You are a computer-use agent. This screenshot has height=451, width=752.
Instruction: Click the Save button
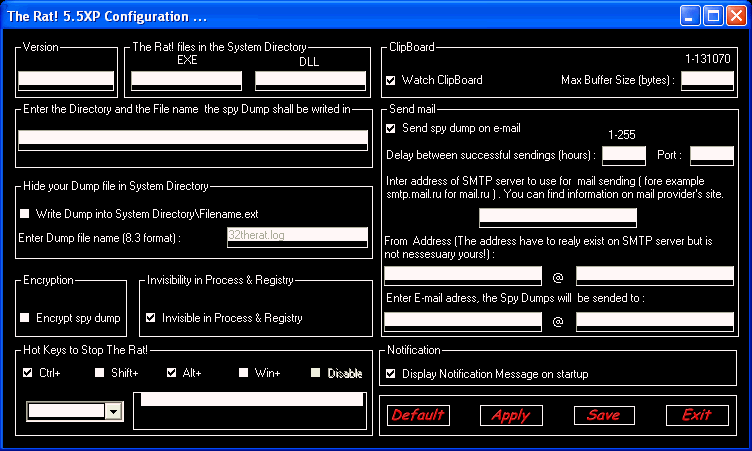tap(604, 415)
